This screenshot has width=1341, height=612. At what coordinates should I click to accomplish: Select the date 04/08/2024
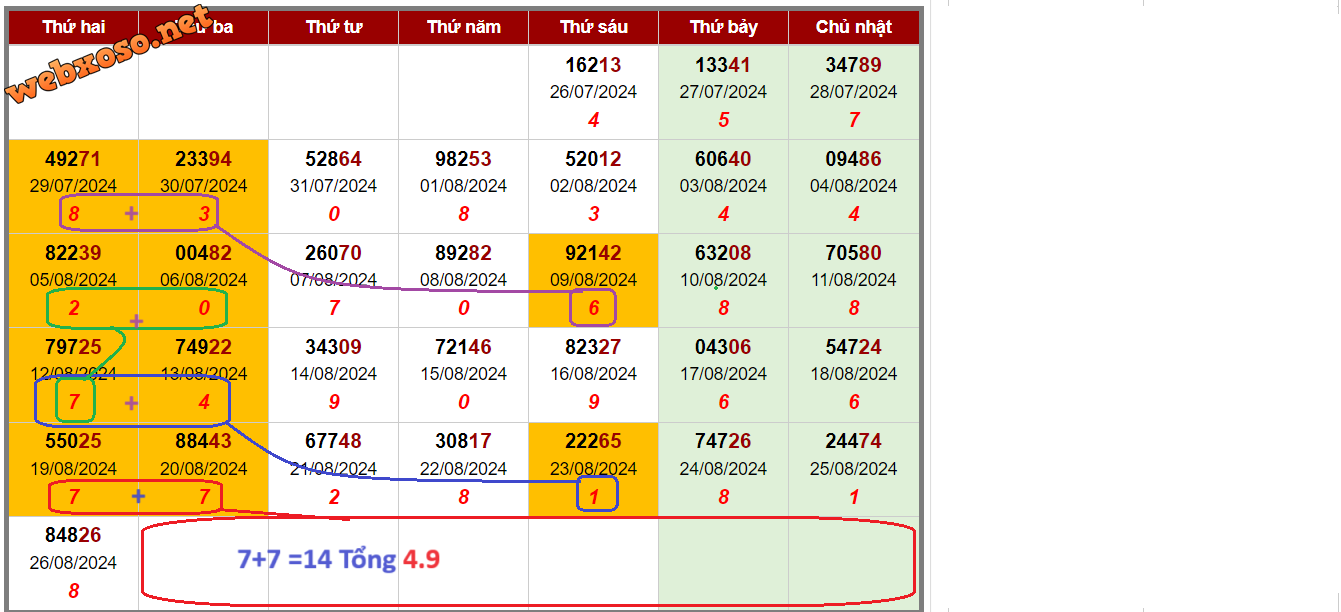854,185
